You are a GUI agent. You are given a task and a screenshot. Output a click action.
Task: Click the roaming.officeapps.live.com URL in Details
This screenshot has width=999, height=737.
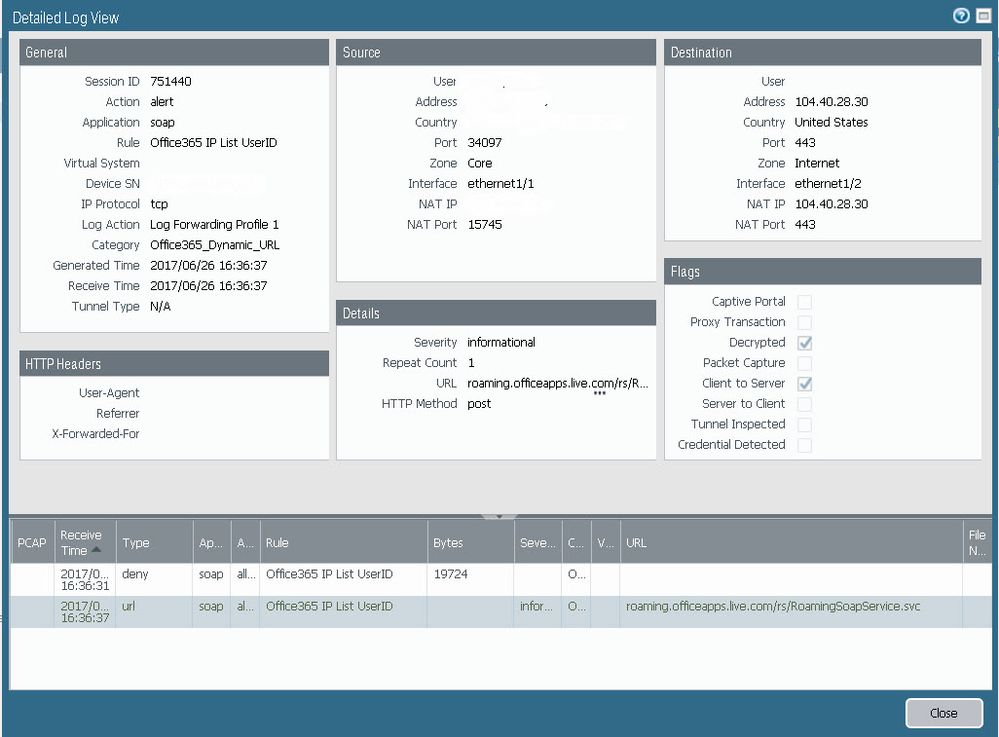[558, 383]
